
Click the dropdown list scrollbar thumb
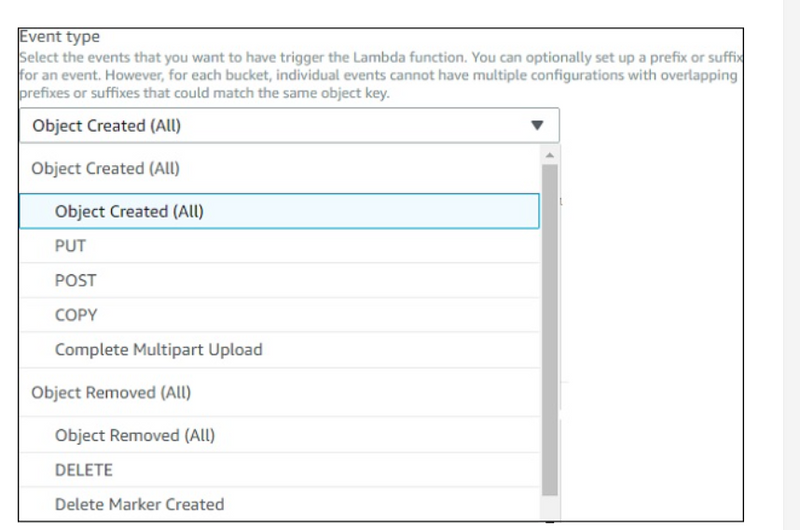[549, 330]
